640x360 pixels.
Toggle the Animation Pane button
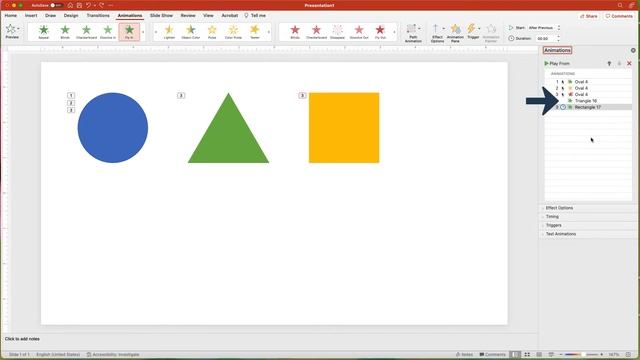pyautogui.click(x=455, y=33)
